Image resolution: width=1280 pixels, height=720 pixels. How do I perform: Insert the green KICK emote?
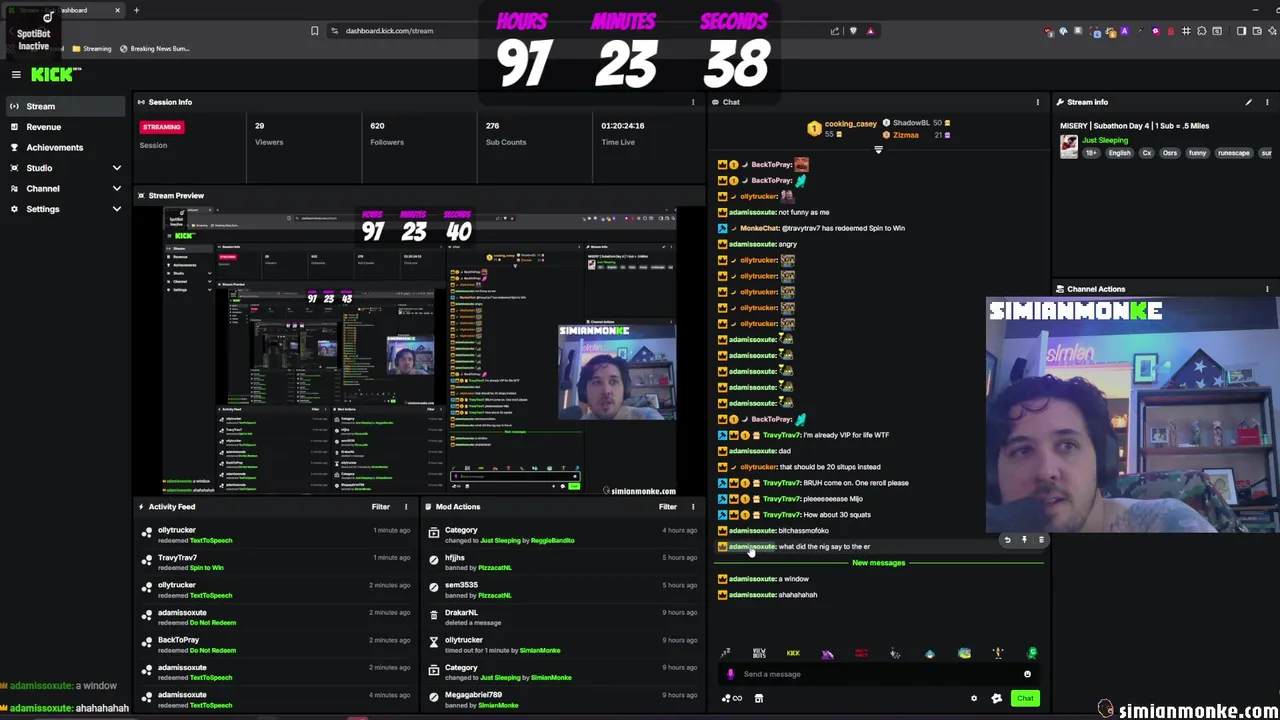(793, 654)
